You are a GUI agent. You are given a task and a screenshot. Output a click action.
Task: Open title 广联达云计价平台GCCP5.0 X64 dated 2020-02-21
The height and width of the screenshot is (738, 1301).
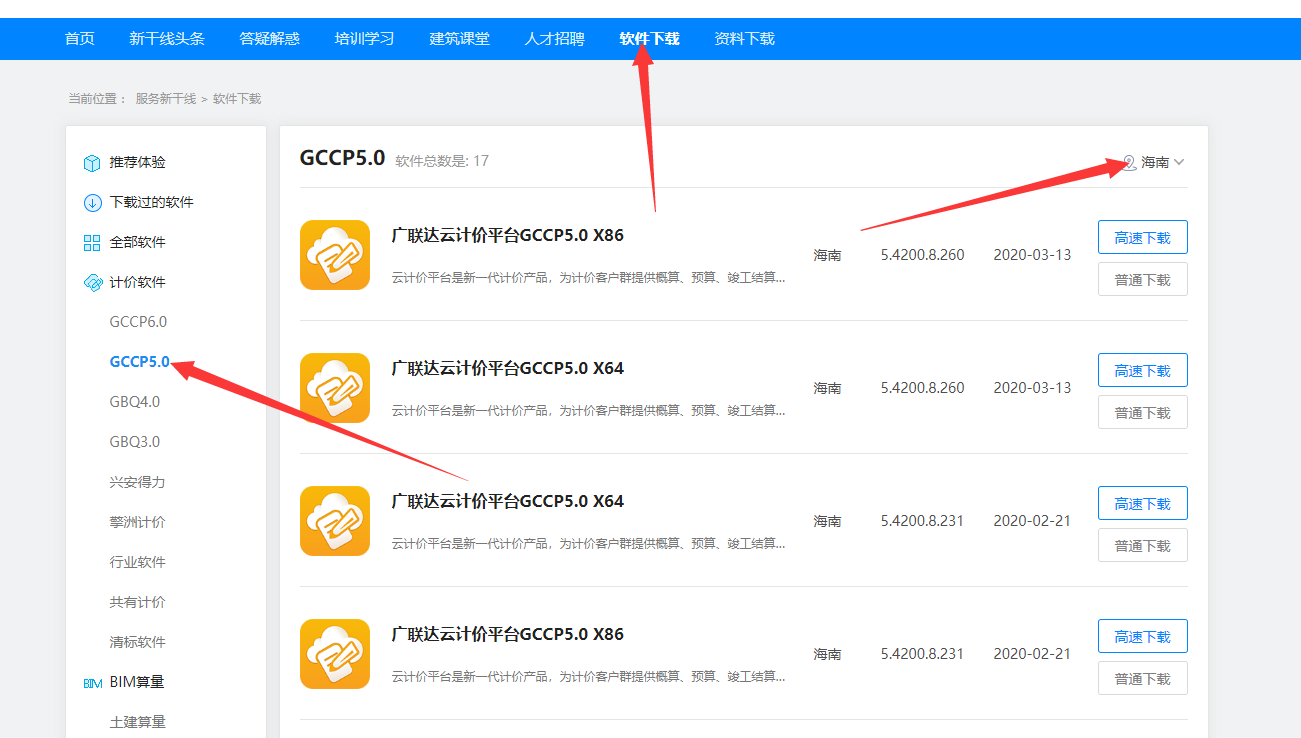(x=508, y=502)
